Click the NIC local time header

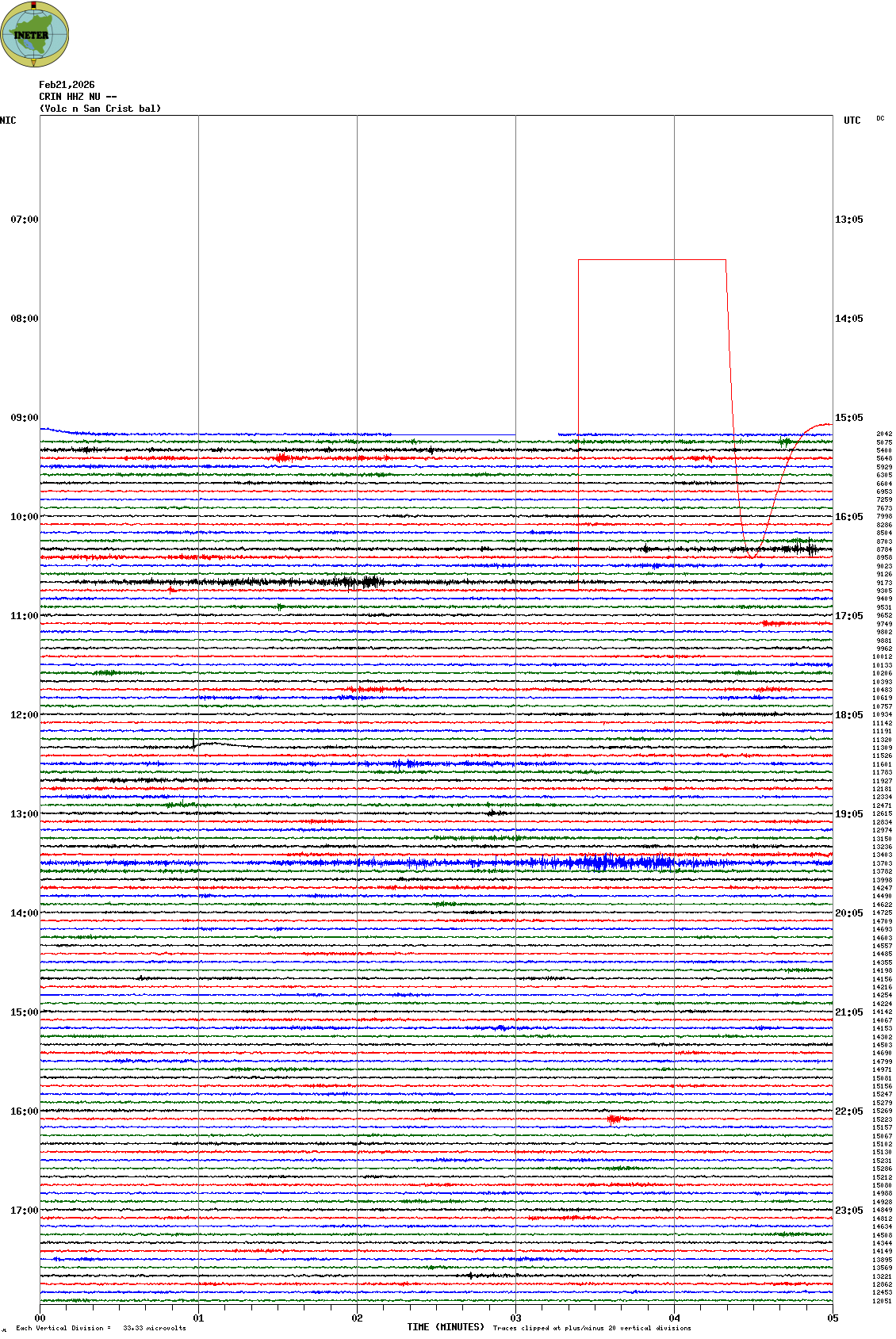[8, 121]
